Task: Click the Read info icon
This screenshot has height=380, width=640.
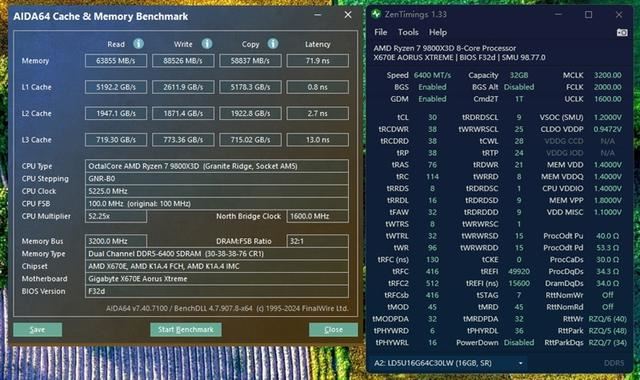Action: pyautogui.click(x=139, y=43)
